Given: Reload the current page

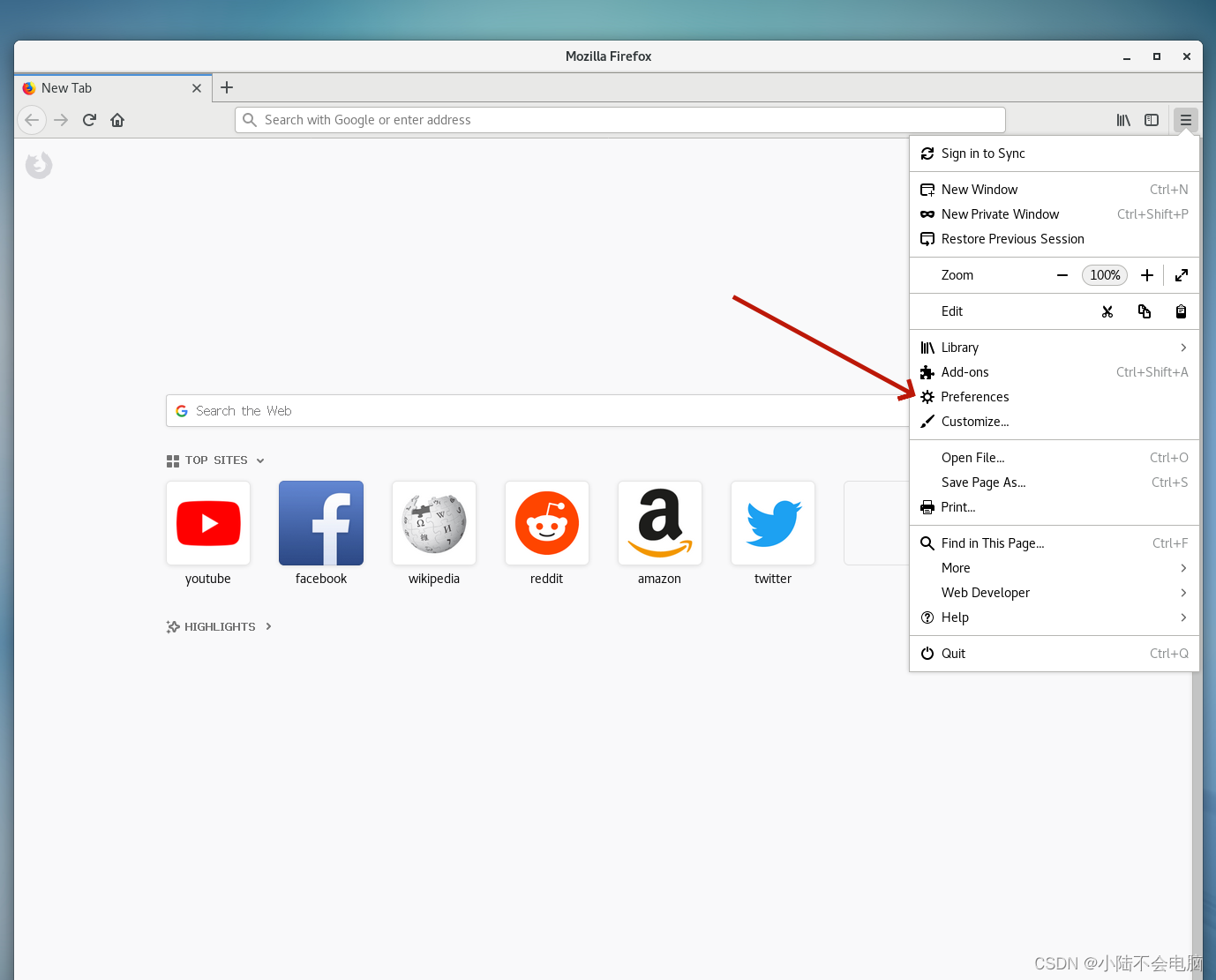Looking at the screenshot, I should (88, 120).
